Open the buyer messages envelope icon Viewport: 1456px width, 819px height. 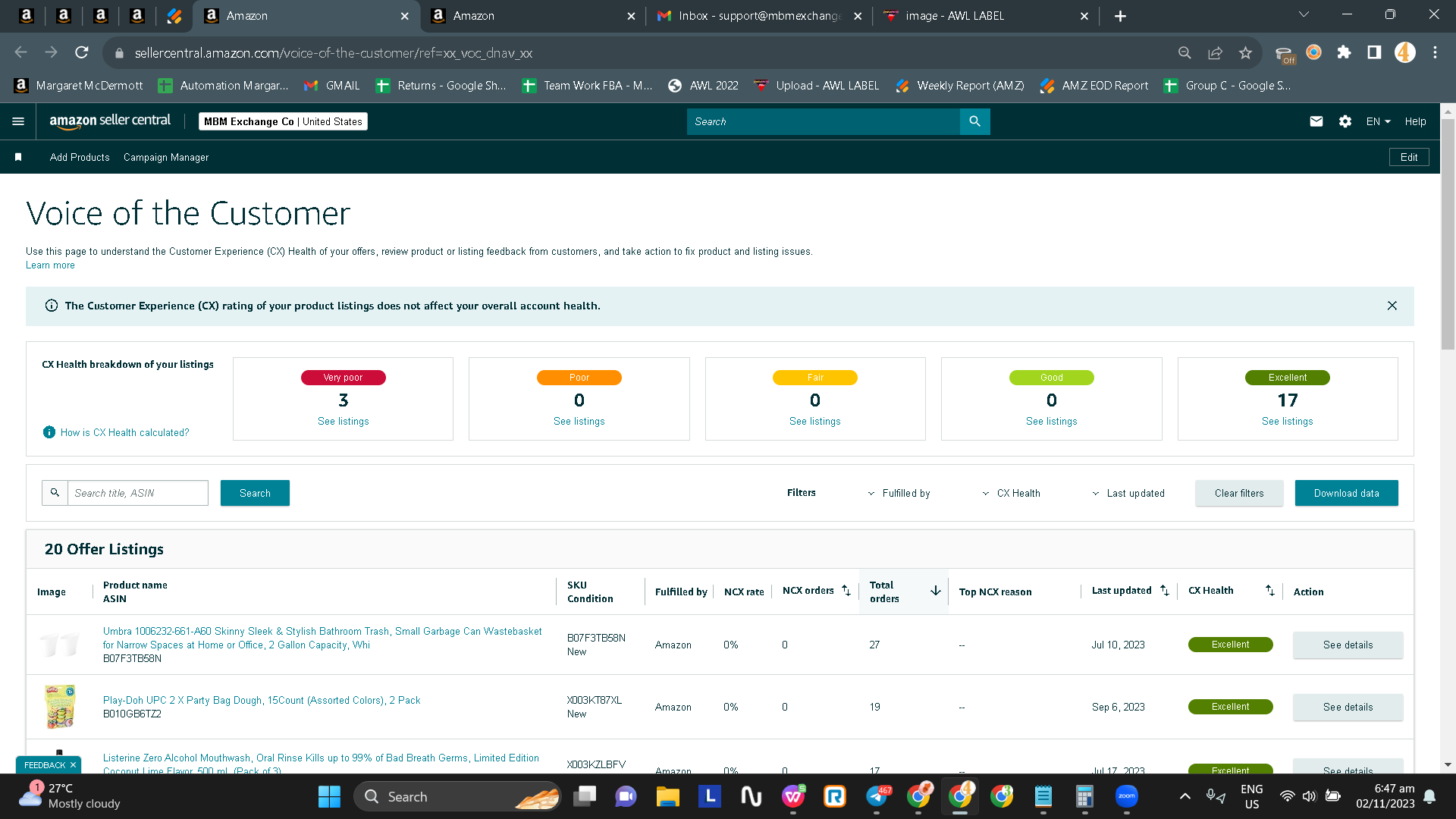(1316, 121)
